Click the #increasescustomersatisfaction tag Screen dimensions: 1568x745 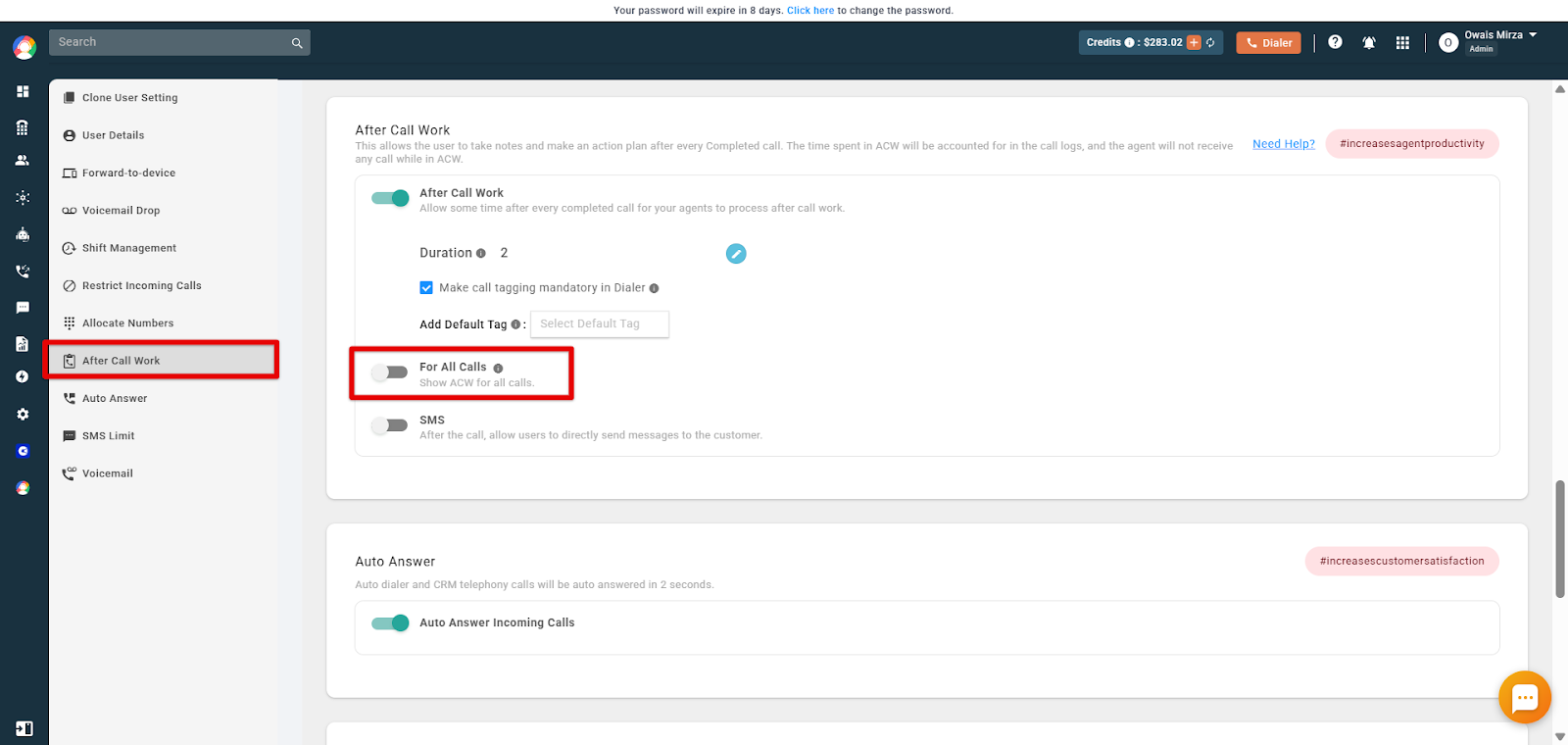coord(1402,562)
